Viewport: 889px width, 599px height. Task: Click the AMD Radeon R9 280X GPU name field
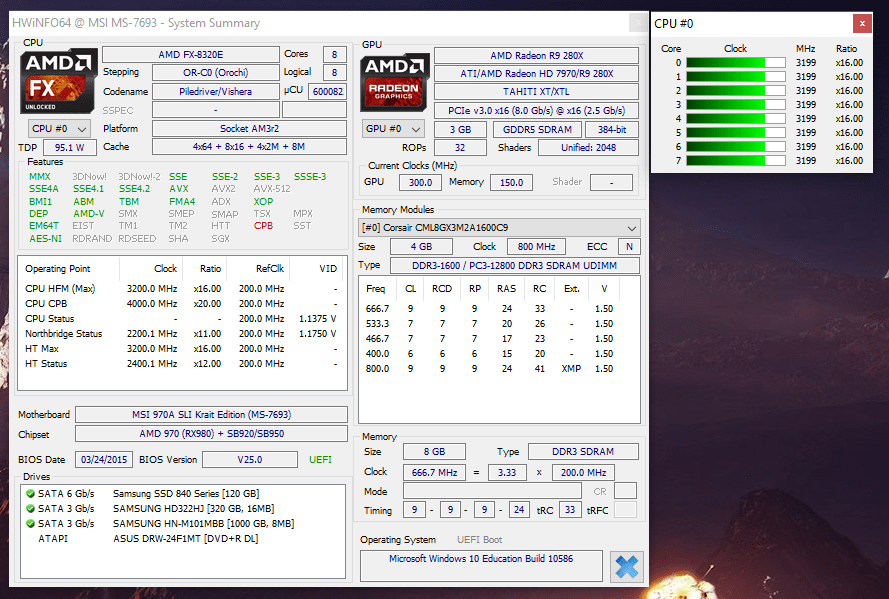[536, 56]
